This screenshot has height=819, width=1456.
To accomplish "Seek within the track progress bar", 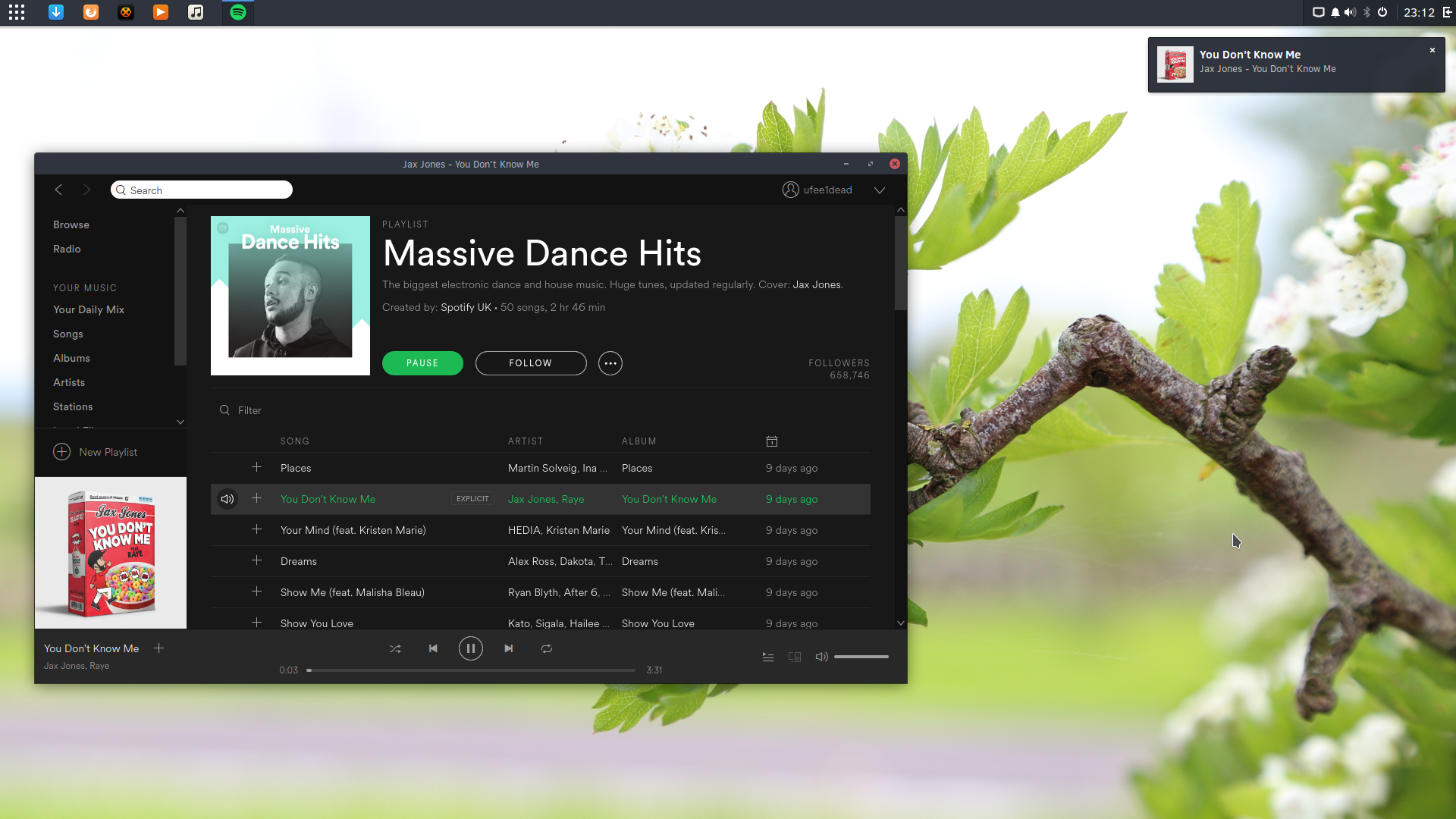I will point(471,670).
